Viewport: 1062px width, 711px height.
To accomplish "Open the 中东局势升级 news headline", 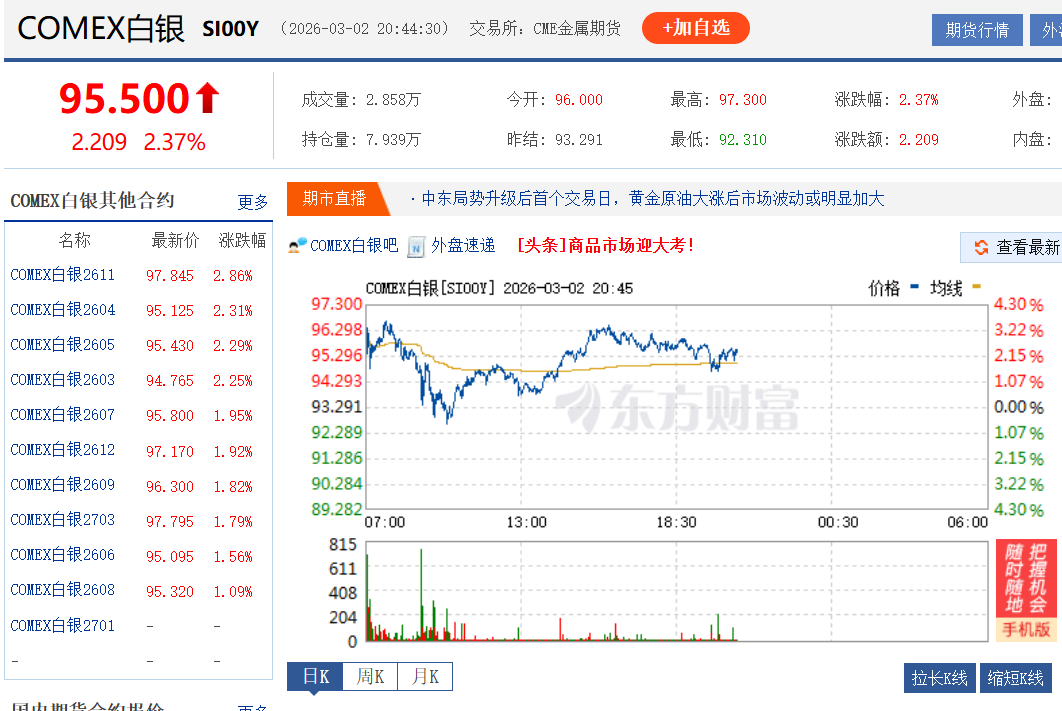I will click(652, 199).
